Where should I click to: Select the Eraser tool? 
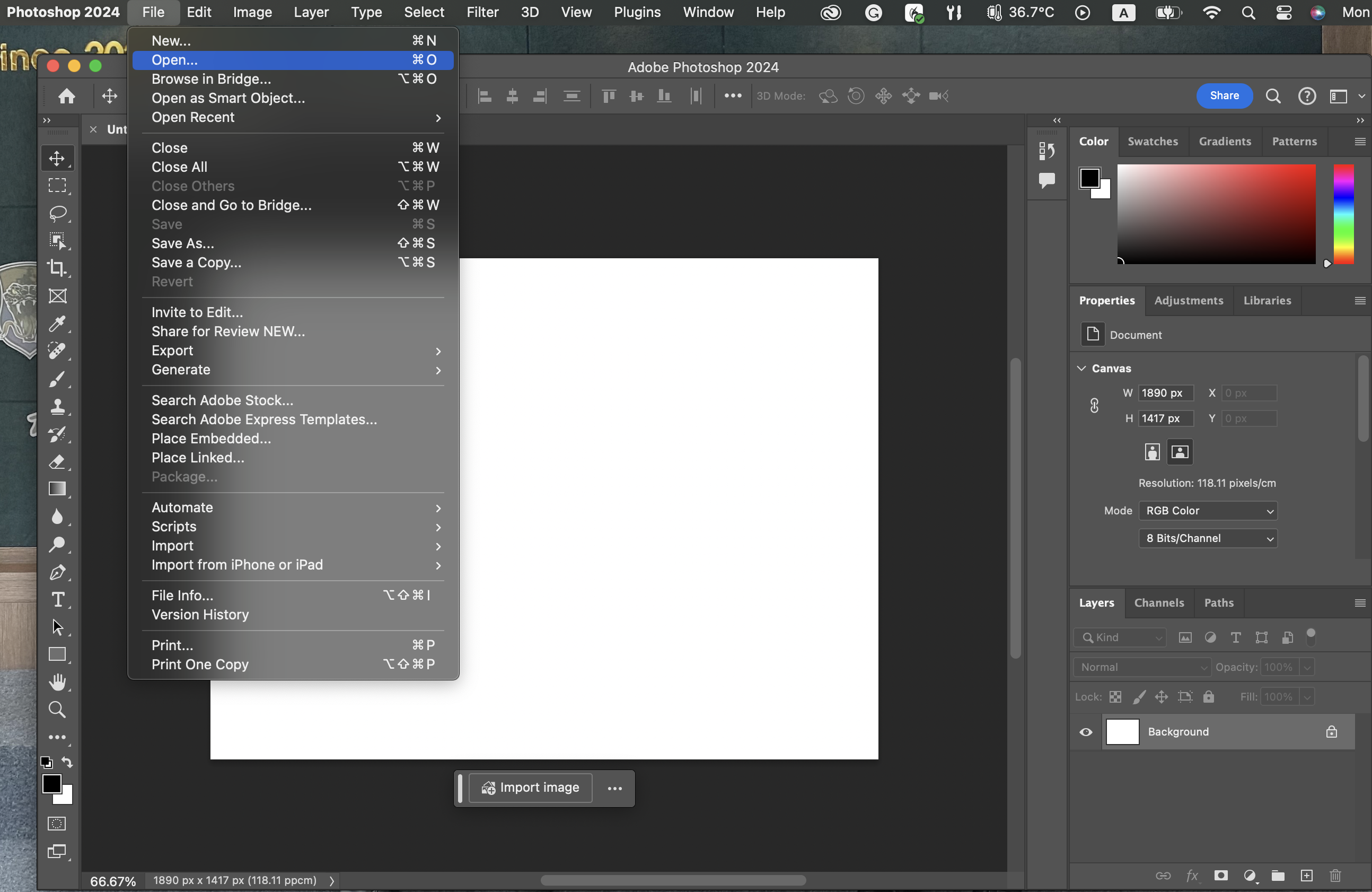coord(57,462)
